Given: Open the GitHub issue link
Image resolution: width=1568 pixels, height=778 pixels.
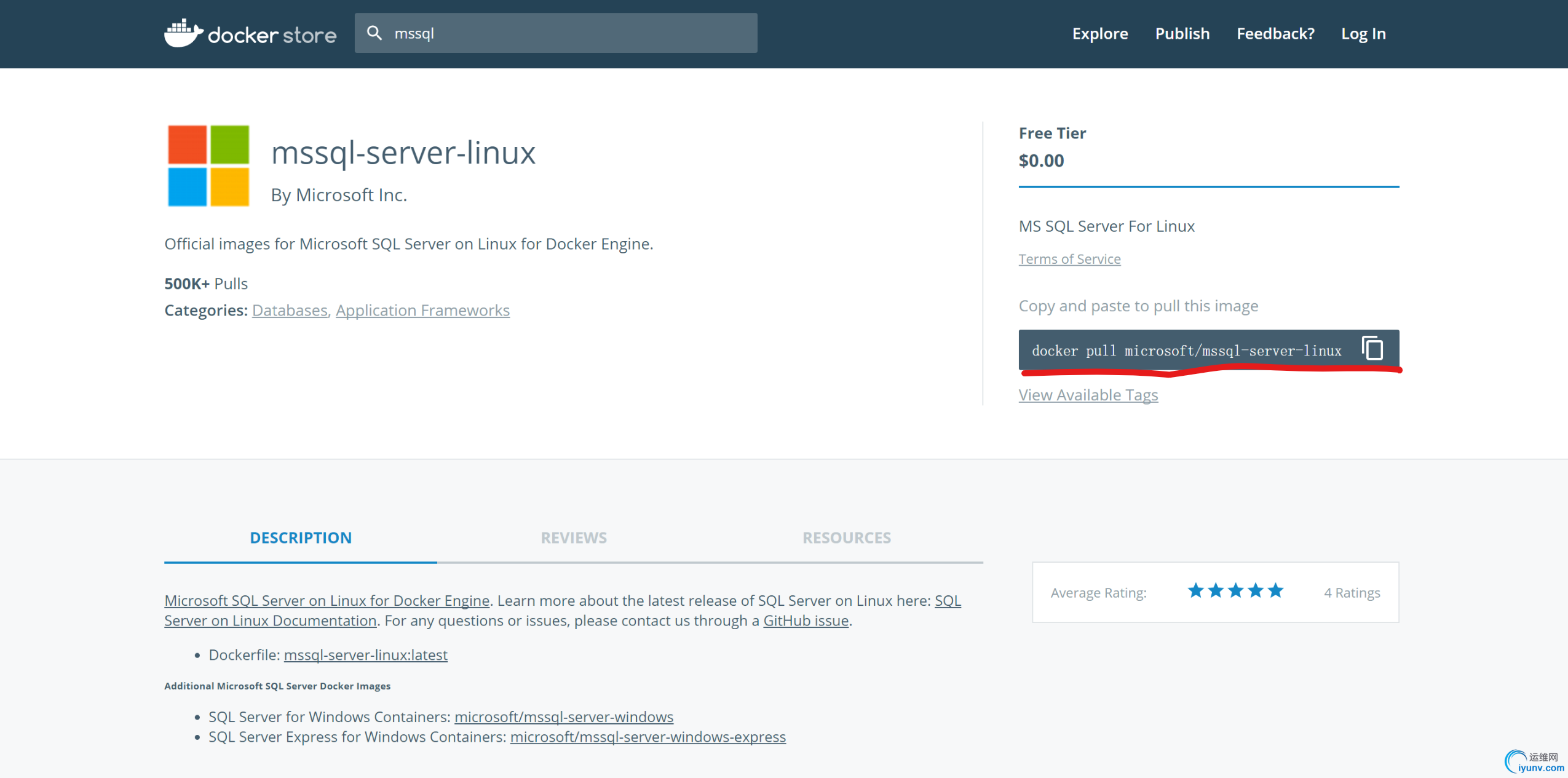Looking at the screenshot, I should (806, 621).
